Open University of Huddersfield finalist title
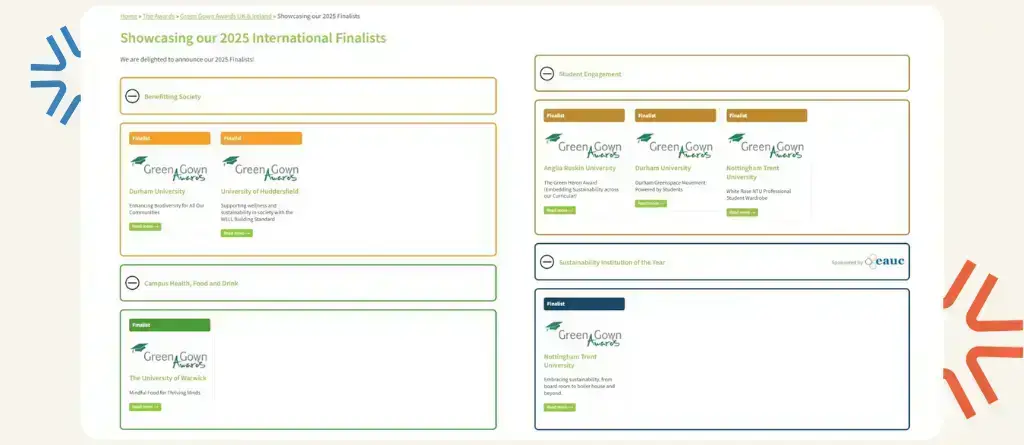The image size is (1024, 445). pyautogui.click(x=259, y=191)
